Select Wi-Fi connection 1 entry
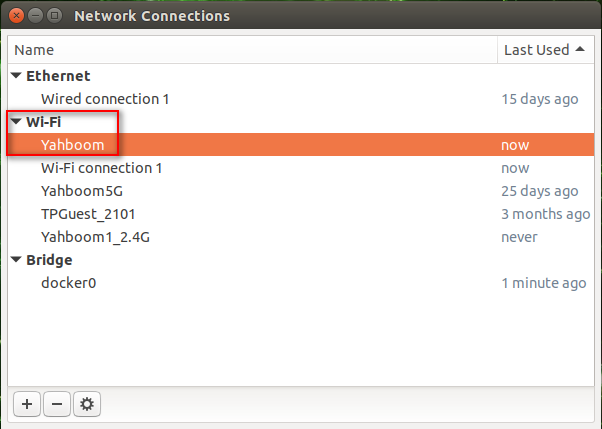Viewport: 602px width, 429px height. click(301, 168)
